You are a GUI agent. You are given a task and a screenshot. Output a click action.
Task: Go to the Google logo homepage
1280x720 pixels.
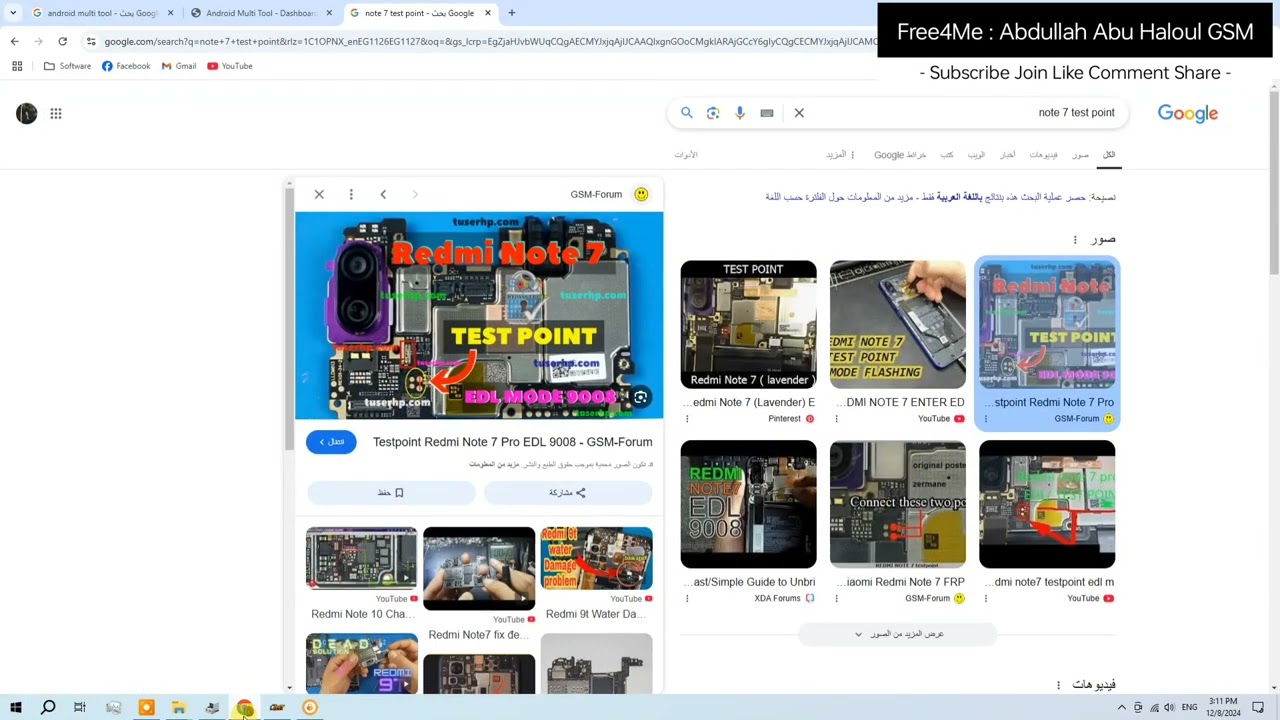(x=1188, y=113)
